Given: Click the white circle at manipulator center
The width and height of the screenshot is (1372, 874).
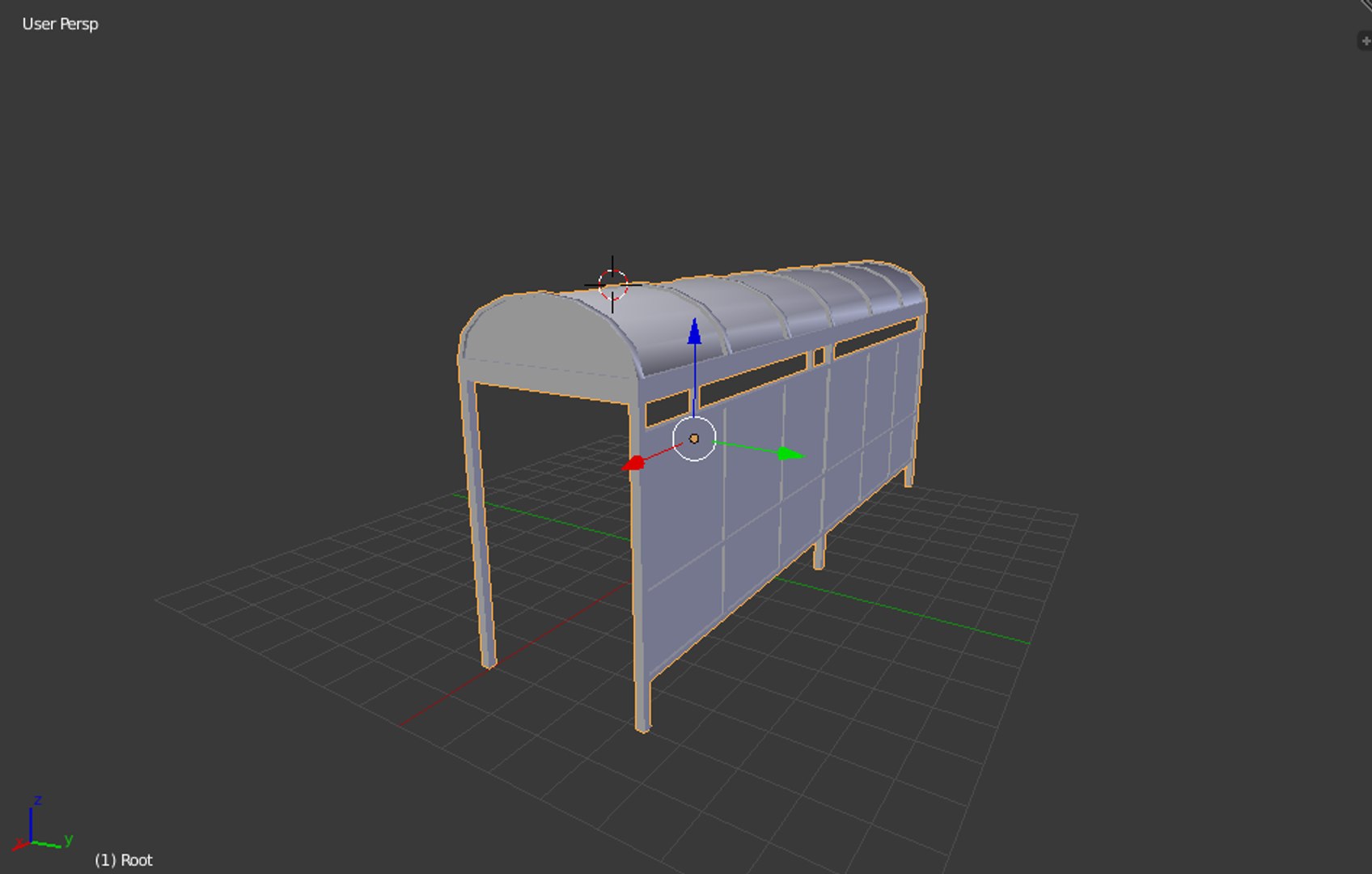Looking at the screenshot, I should pos(694,439).
